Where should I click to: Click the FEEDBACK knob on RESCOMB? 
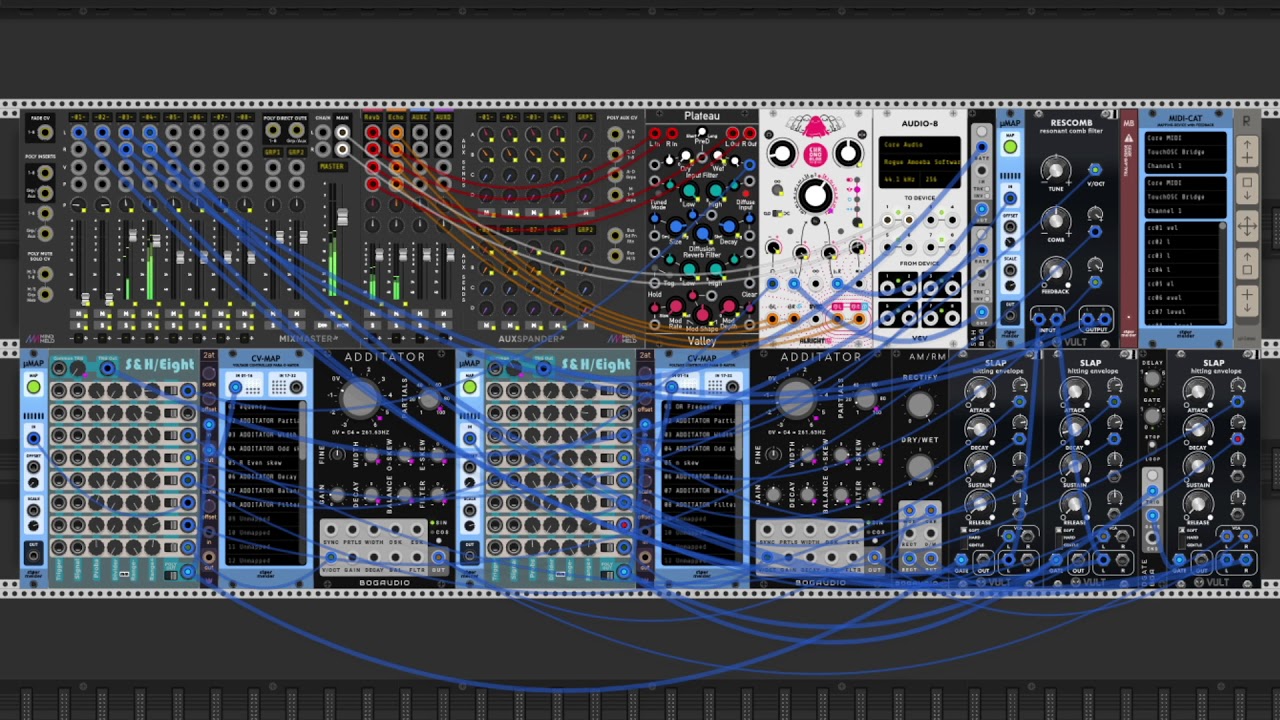click(x=1055, y=271)
